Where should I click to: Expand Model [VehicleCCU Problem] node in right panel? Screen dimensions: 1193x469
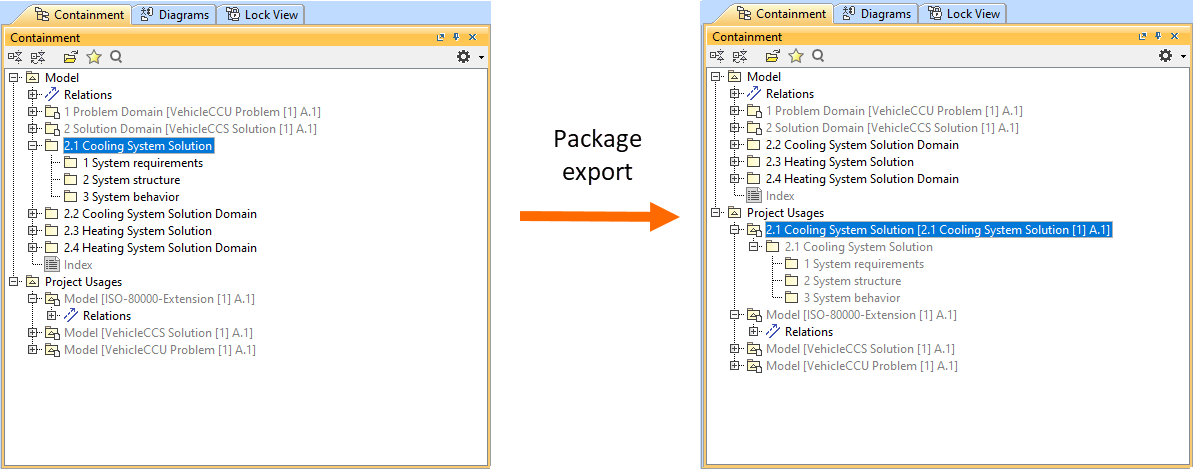735,366
